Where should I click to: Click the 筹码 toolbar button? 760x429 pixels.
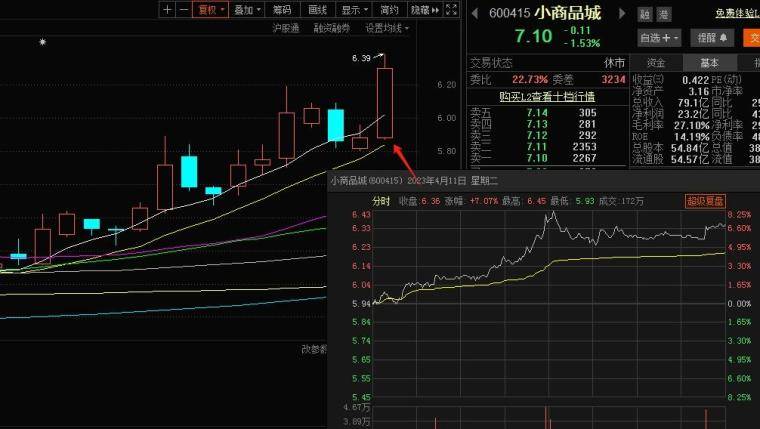click(x=282, y=10)
